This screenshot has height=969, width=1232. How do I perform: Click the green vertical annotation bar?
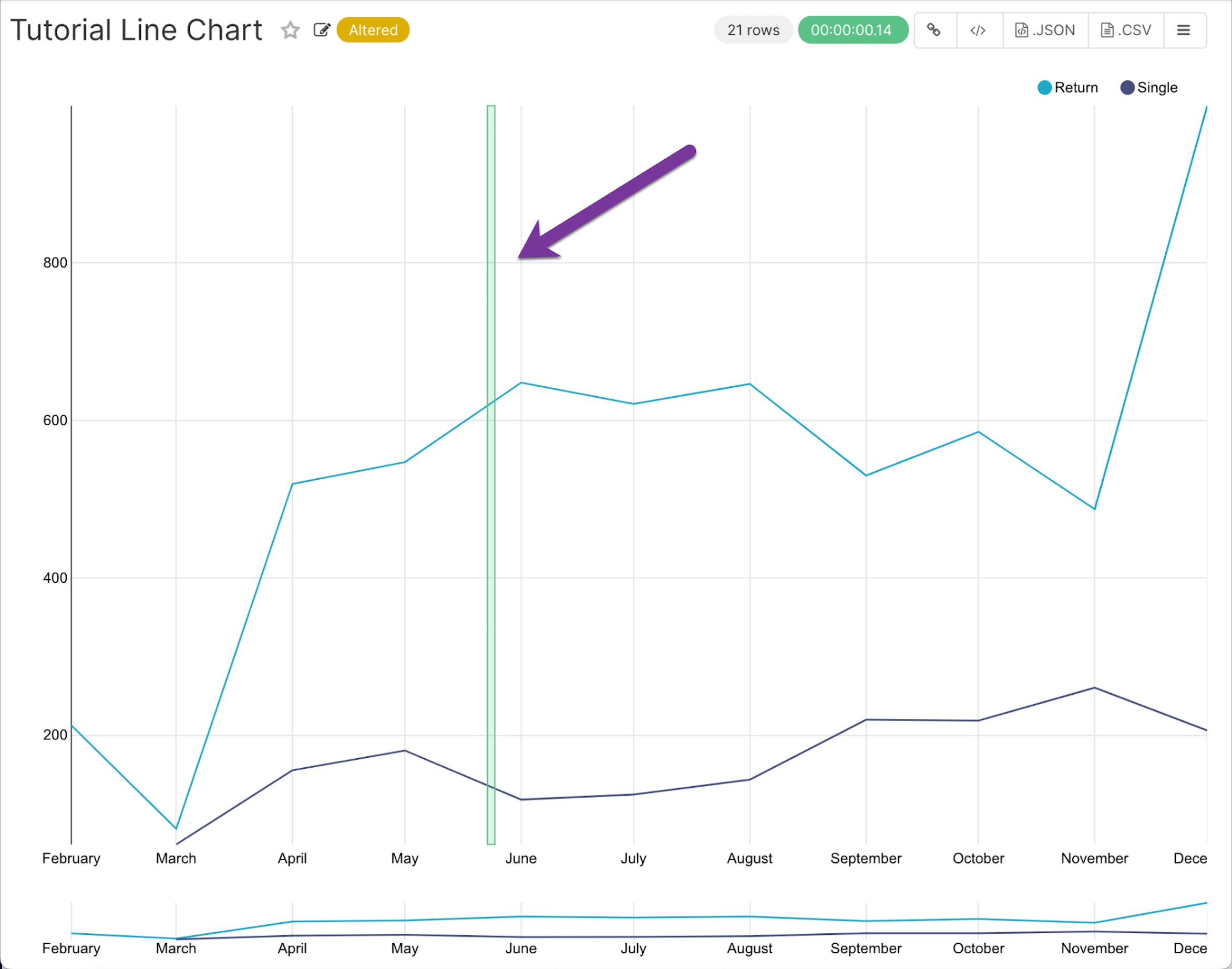(491, 511)
